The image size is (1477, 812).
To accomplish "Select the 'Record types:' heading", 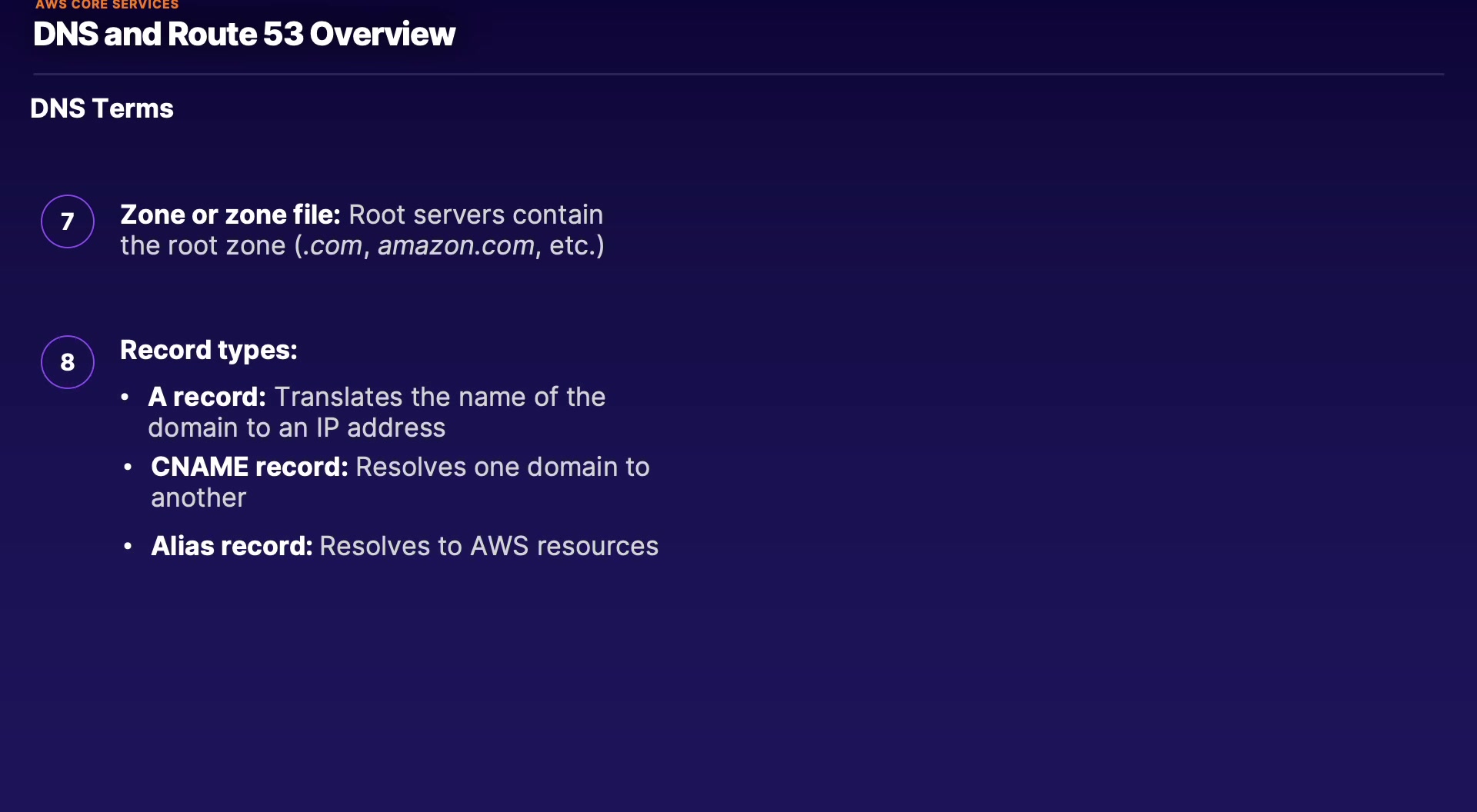I will 208,350.
